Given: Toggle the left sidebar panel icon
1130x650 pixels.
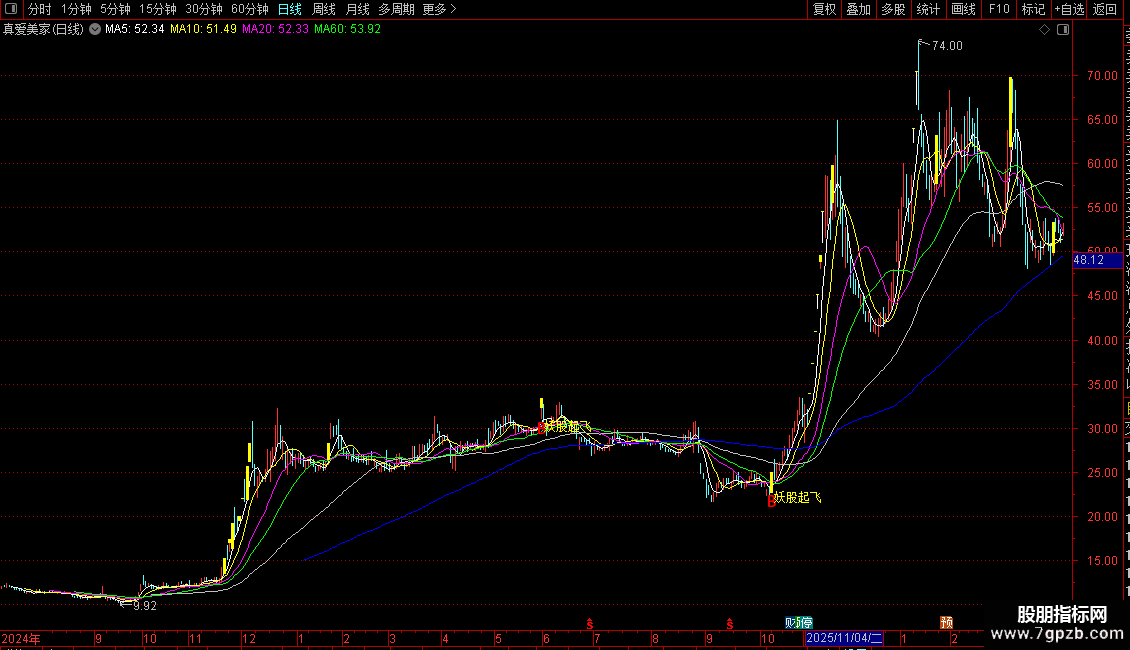Looking at the screenshot, I should (11, 9).
